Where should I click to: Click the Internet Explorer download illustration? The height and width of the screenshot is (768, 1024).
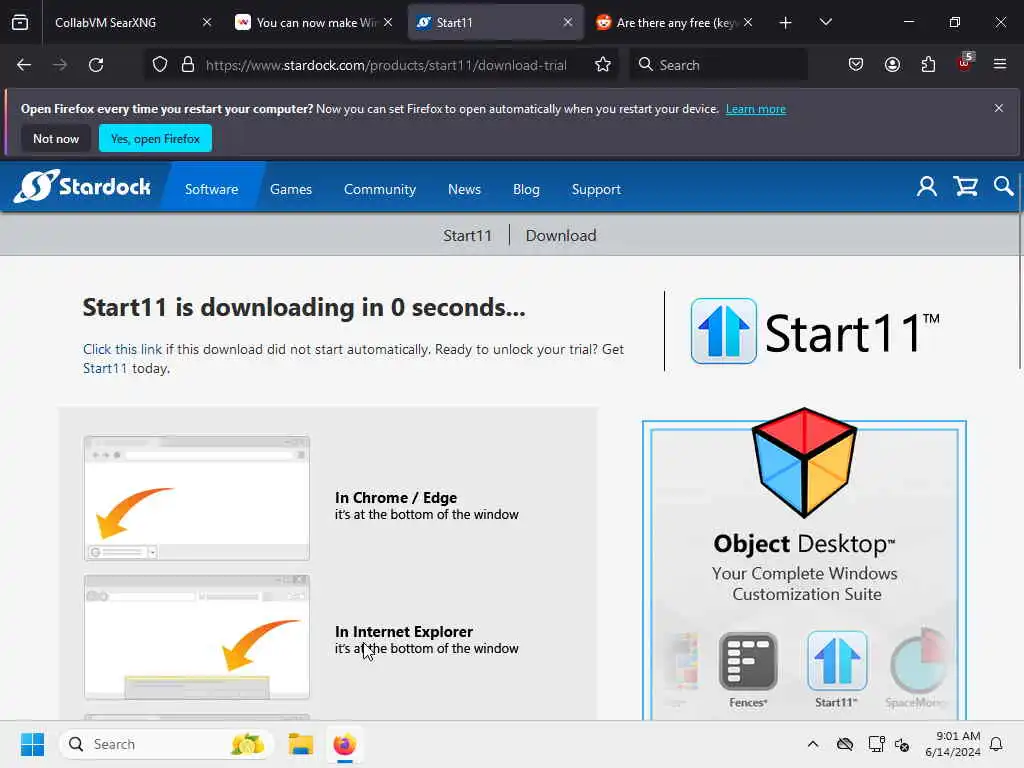point(197,637)
